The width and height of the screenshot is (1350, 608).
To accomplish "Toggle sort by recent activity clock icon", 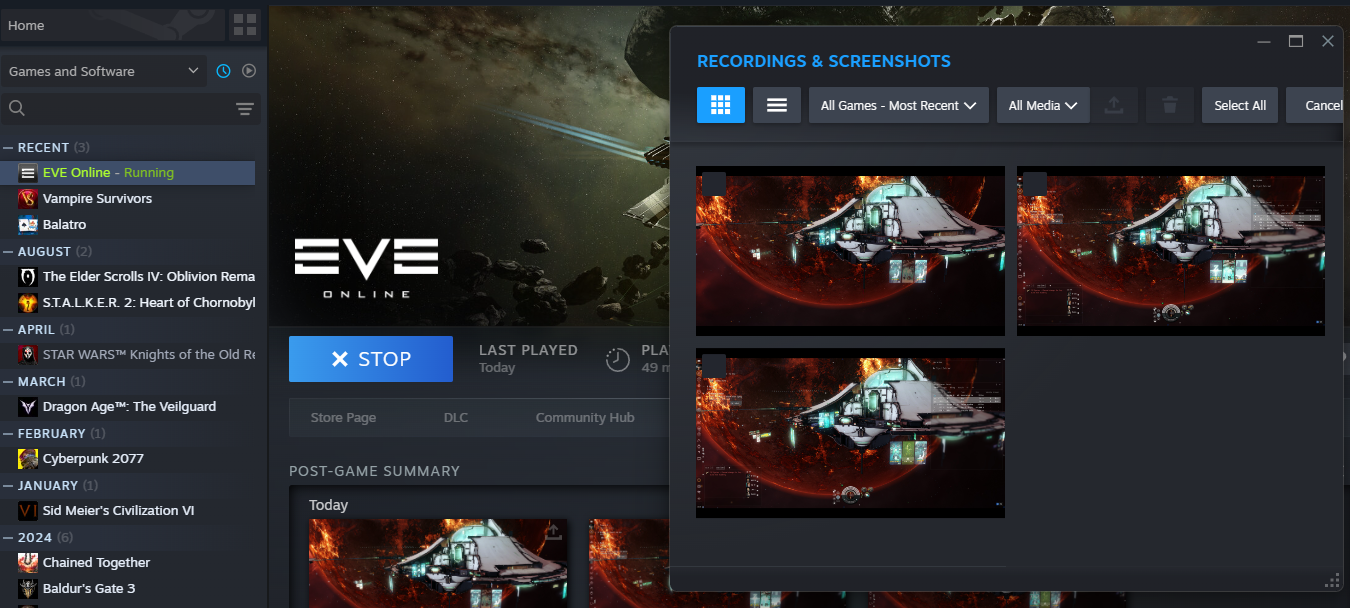I will (223, 71).
